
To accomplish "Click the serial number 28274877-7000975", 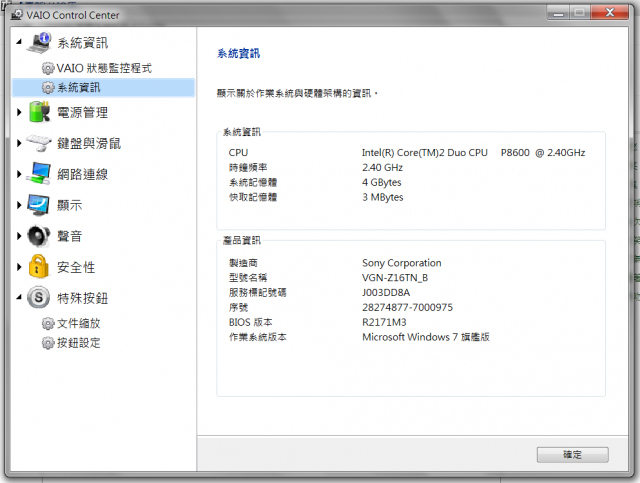I will 407,307.
